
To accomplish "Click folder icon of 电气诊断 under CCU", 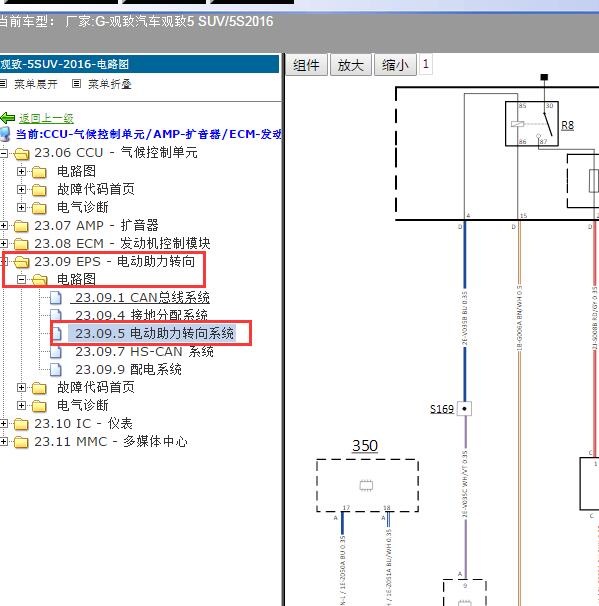I will pos(39,208).
